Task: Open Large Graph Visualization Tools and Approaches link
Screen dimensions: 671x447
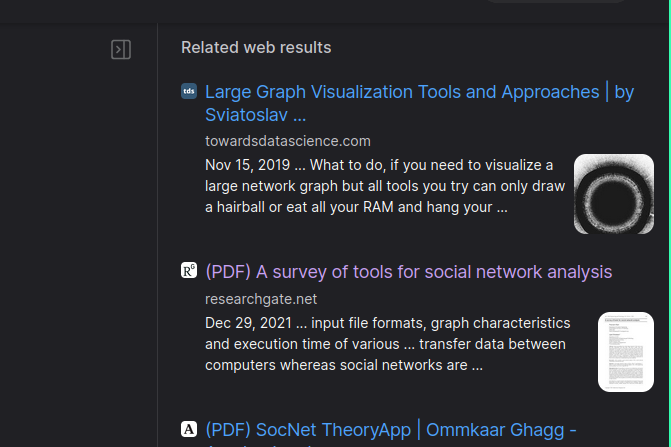Action: coord(419,104)
